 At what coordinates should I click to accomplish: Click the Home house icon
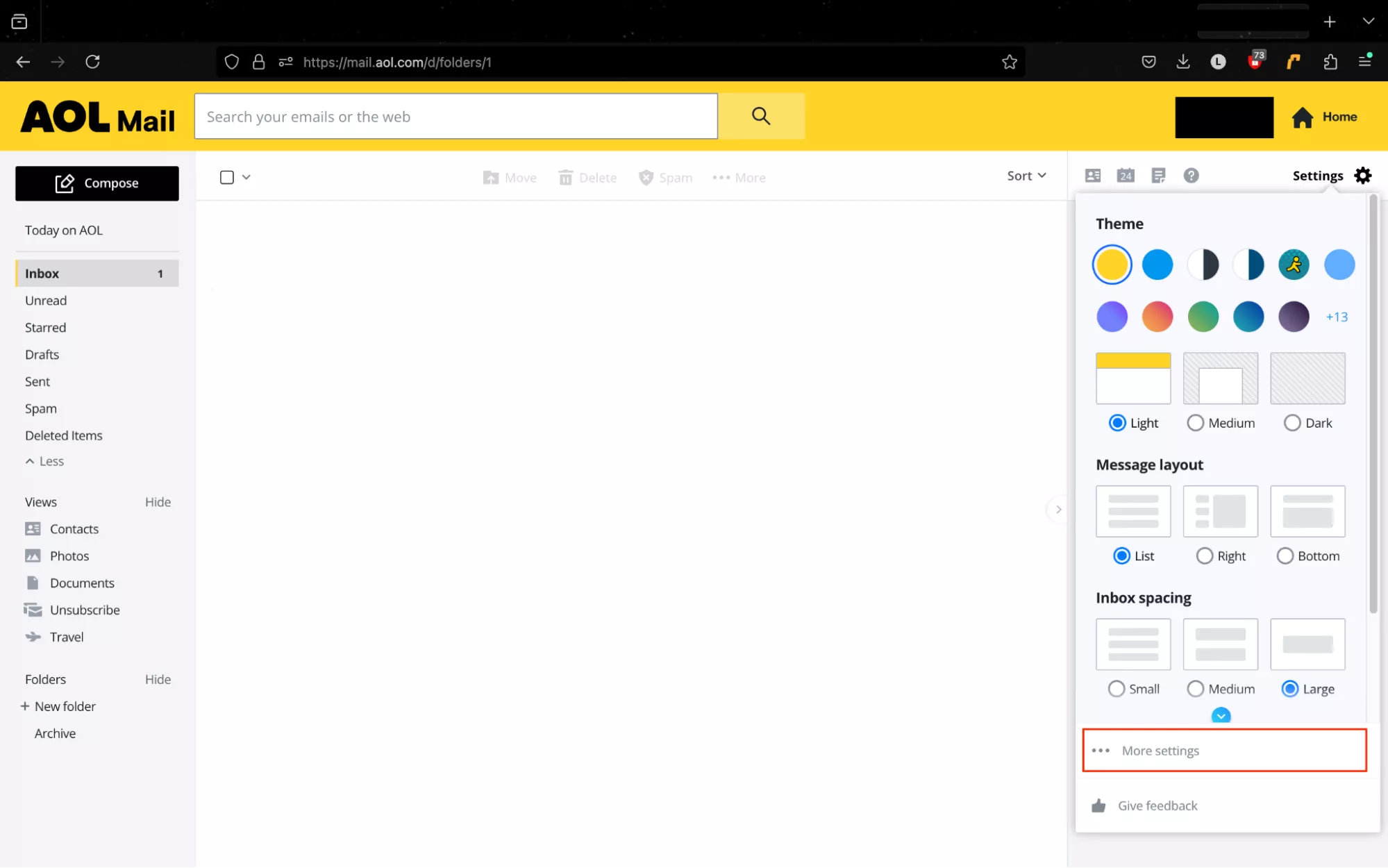click(x=1303, y=117)
